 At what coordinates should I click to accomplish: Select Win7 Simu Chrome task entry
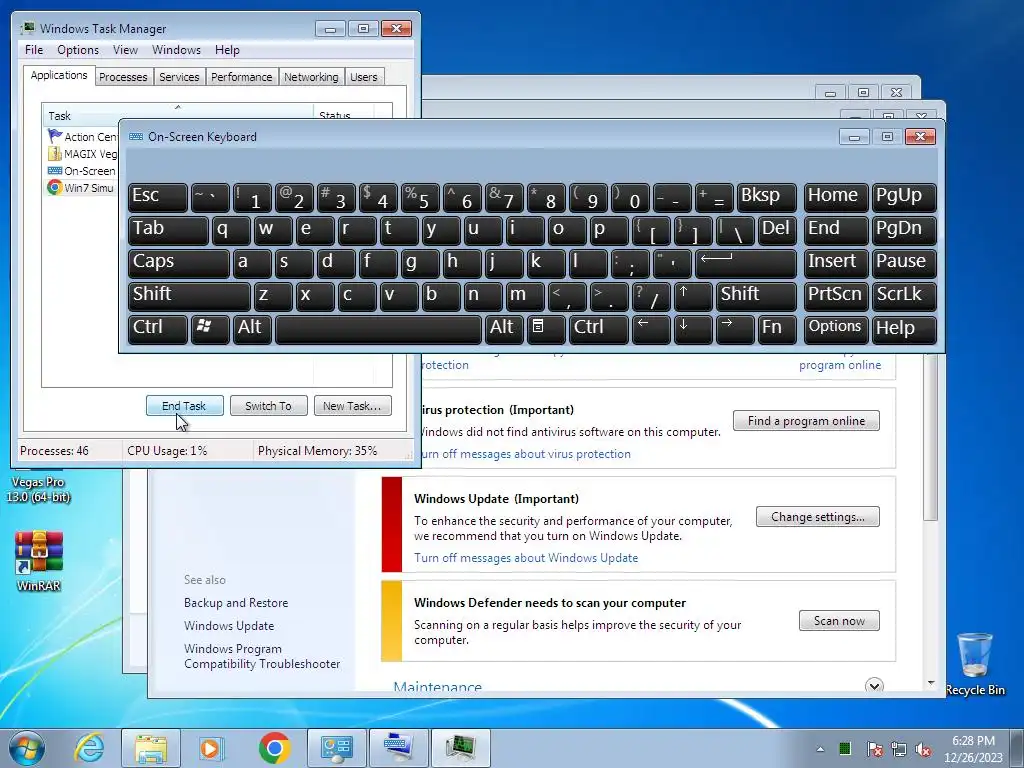point(82,188)
